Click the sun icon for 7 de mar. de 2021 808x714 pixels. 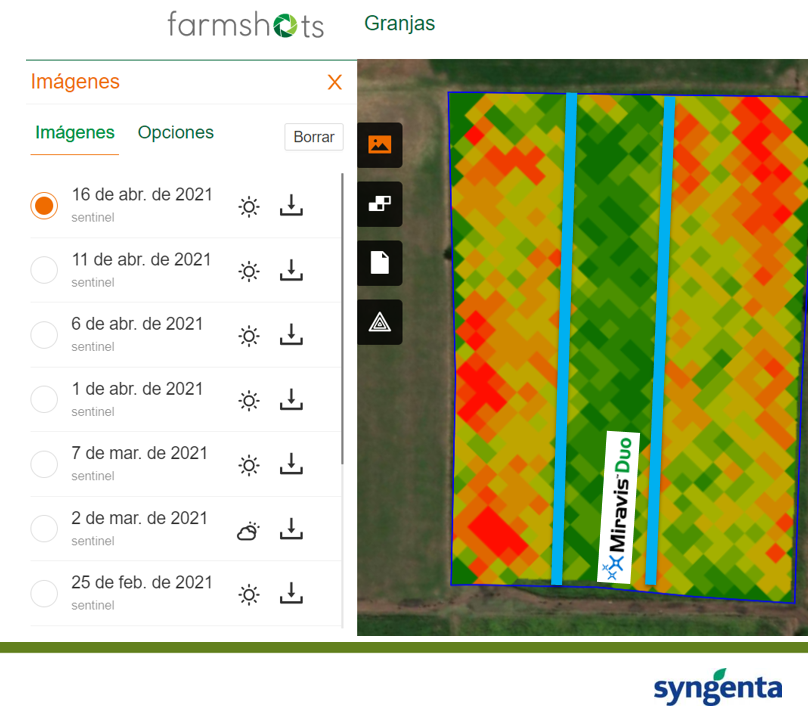[x=249, y=466]
